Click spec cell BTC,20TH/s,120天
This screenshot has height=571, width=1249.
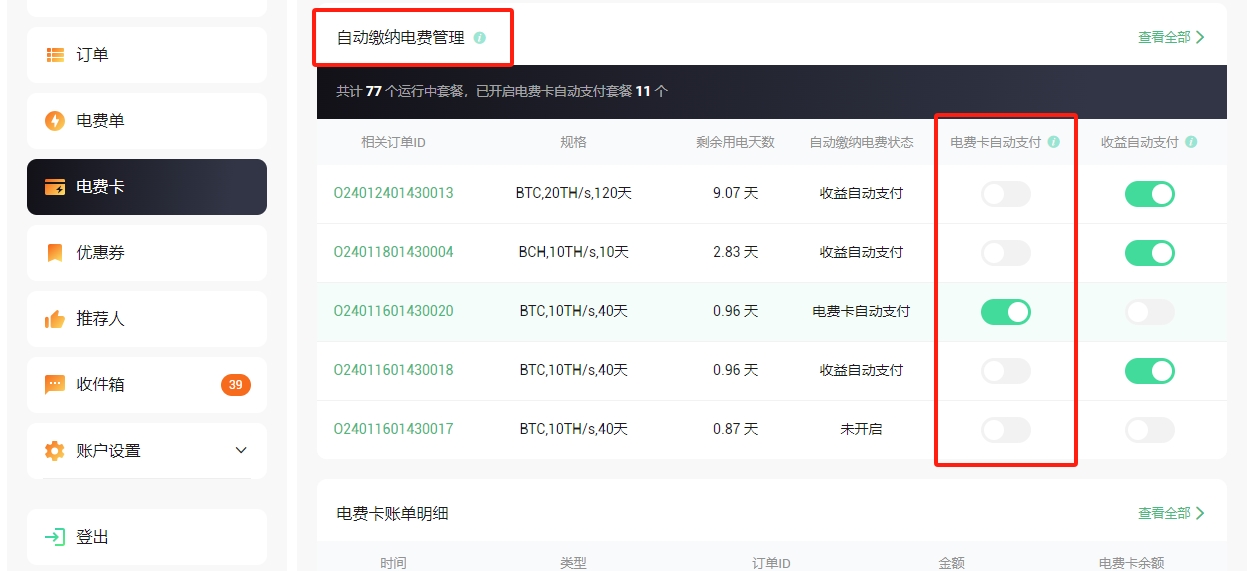pos(574,193)
